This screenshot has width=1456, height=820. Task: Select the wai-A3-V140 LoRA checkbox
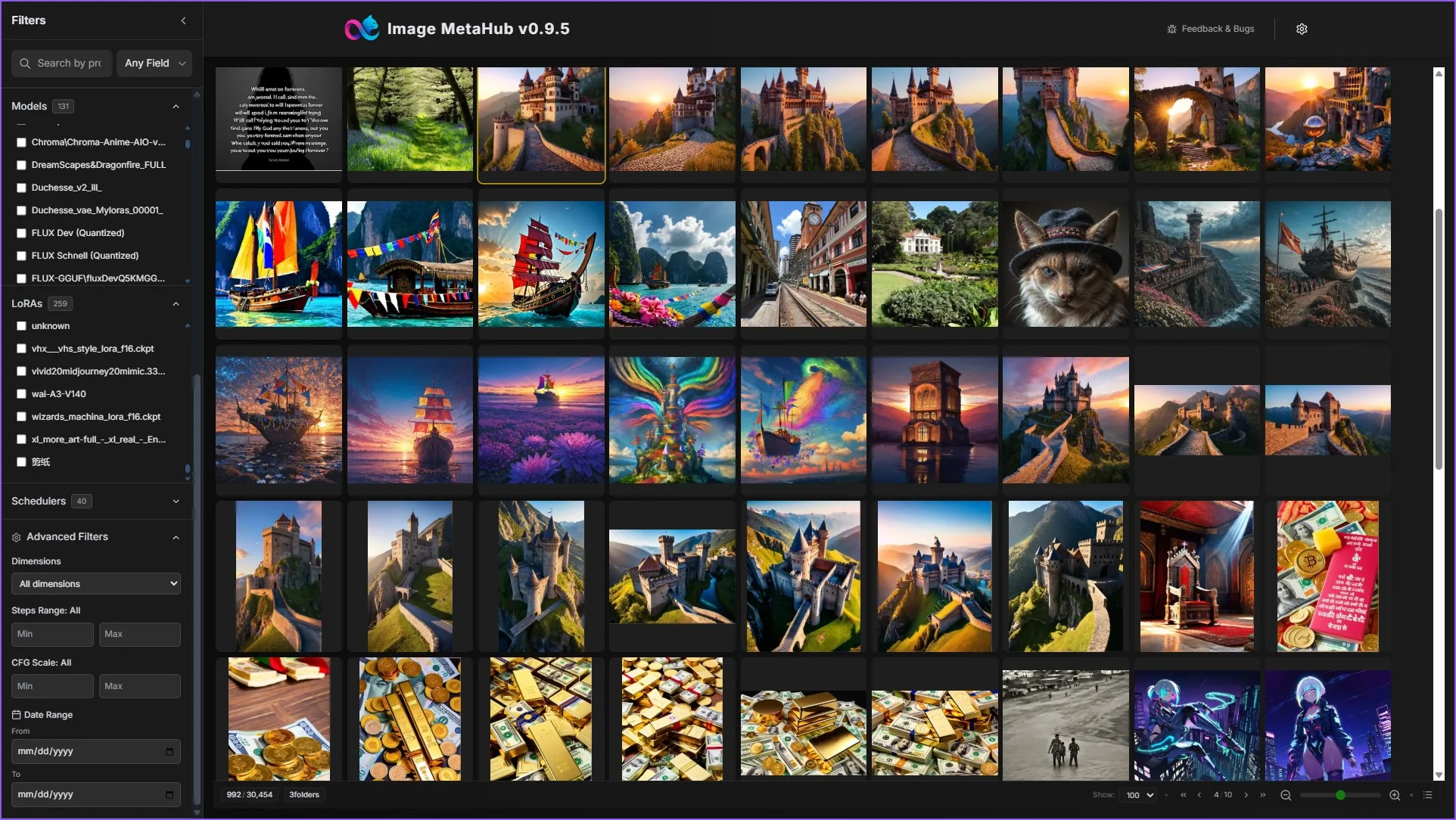pyautogui.click(x=20, y=393)
